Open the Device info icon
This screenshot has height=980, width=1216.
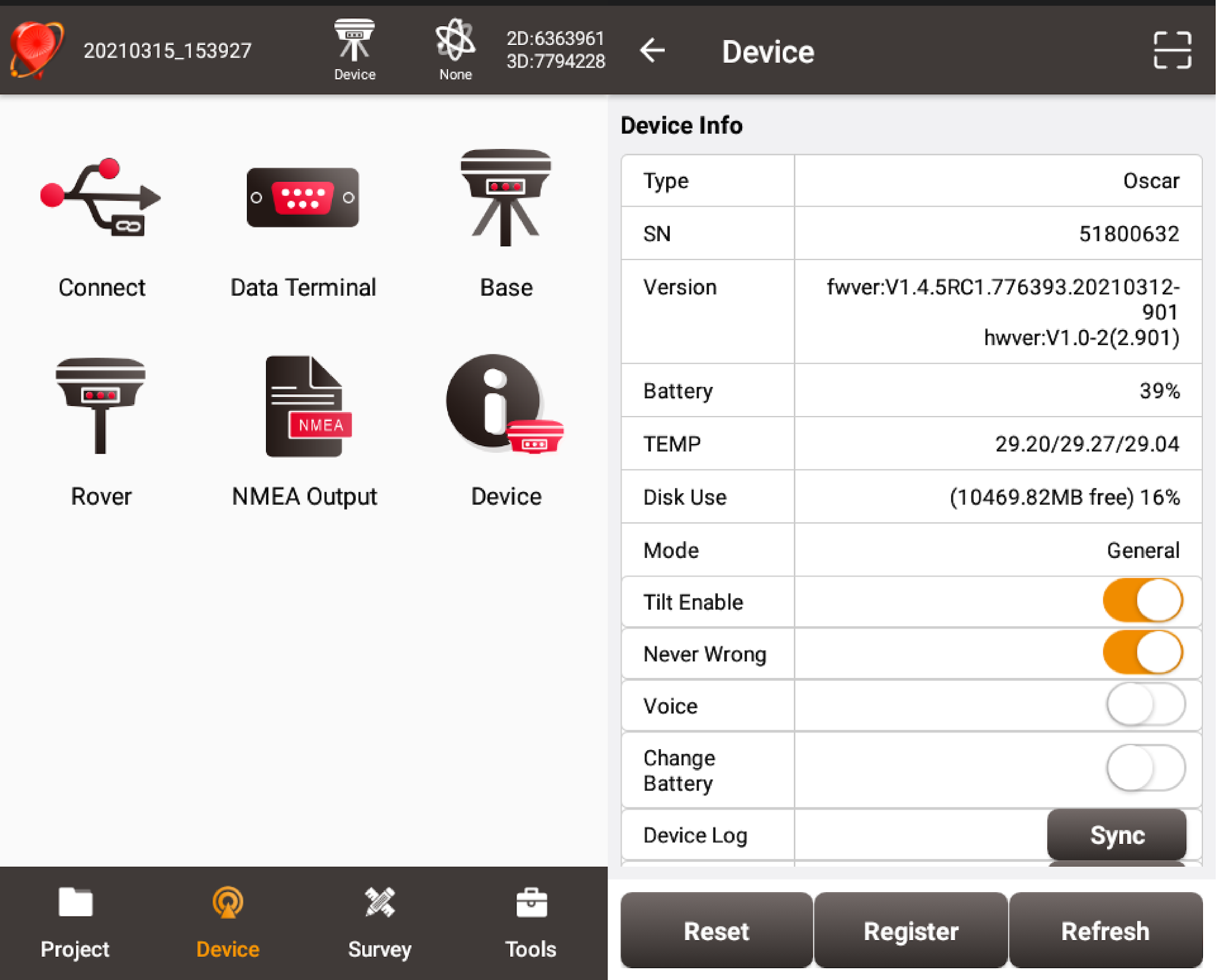[505, 407]
